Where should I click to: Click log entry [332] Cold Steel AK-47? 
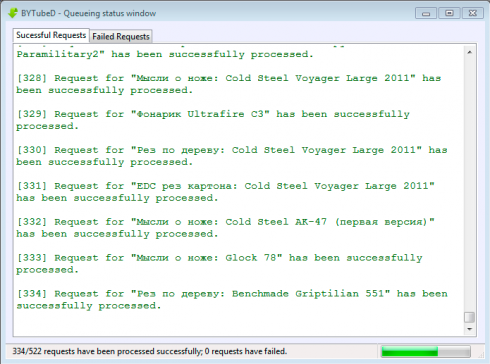click(225, 228)
